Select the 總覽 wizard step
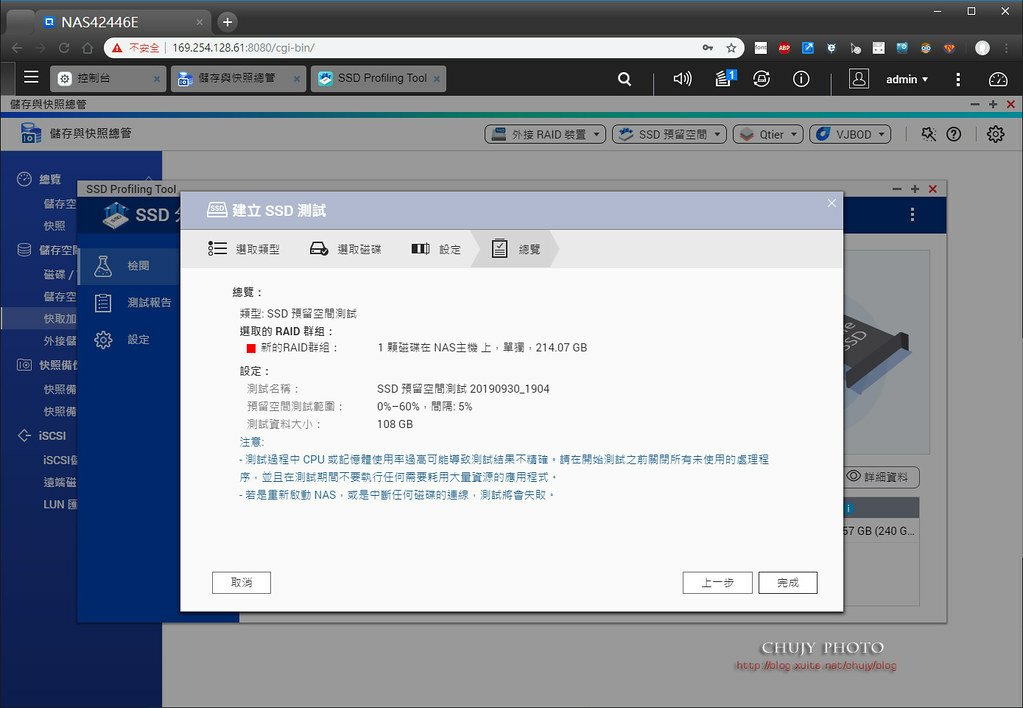Screen dimensions: 1023x708 515,249
